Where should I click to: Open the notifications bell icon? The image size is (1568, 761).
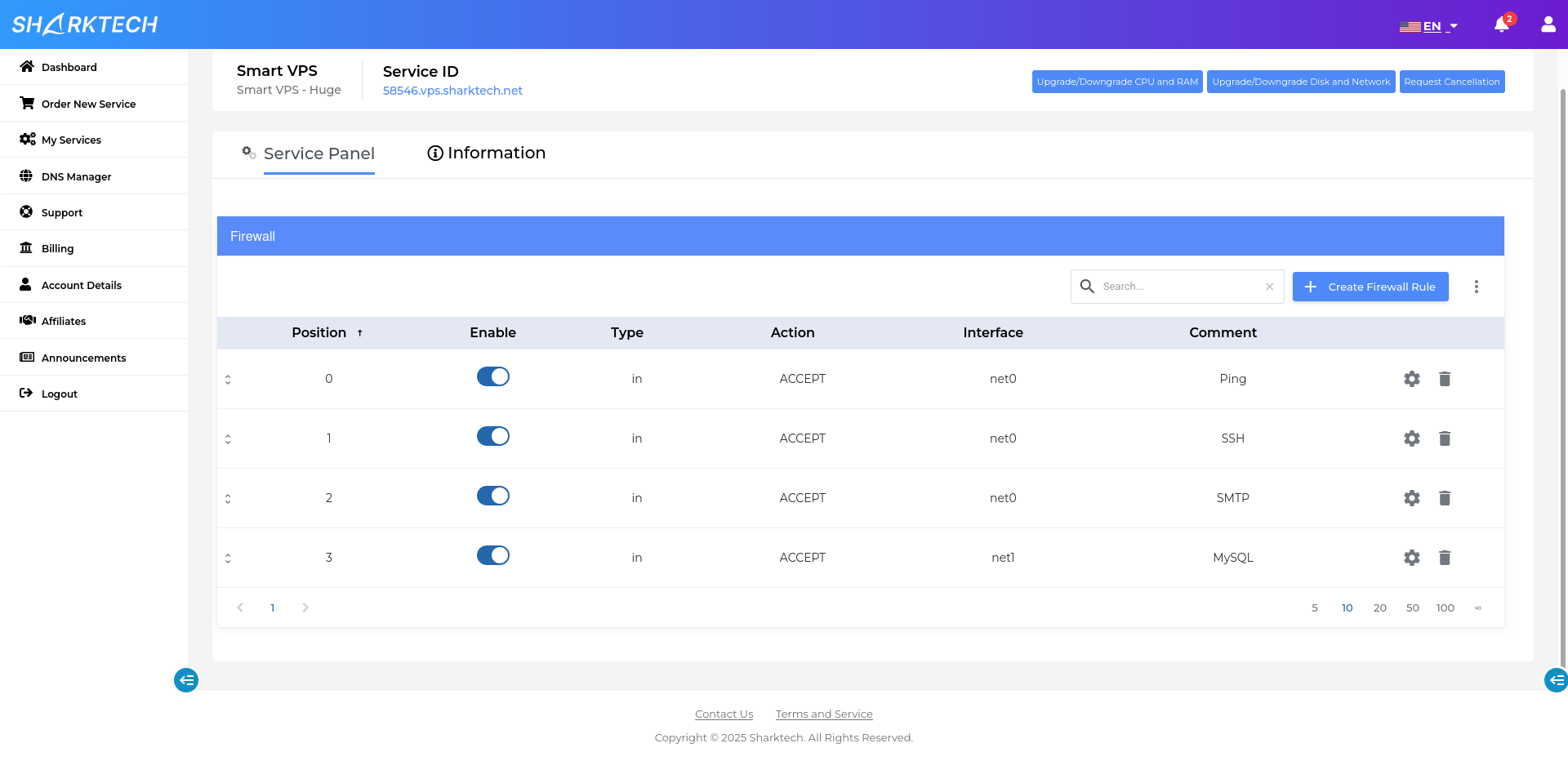click(1501, 25)
